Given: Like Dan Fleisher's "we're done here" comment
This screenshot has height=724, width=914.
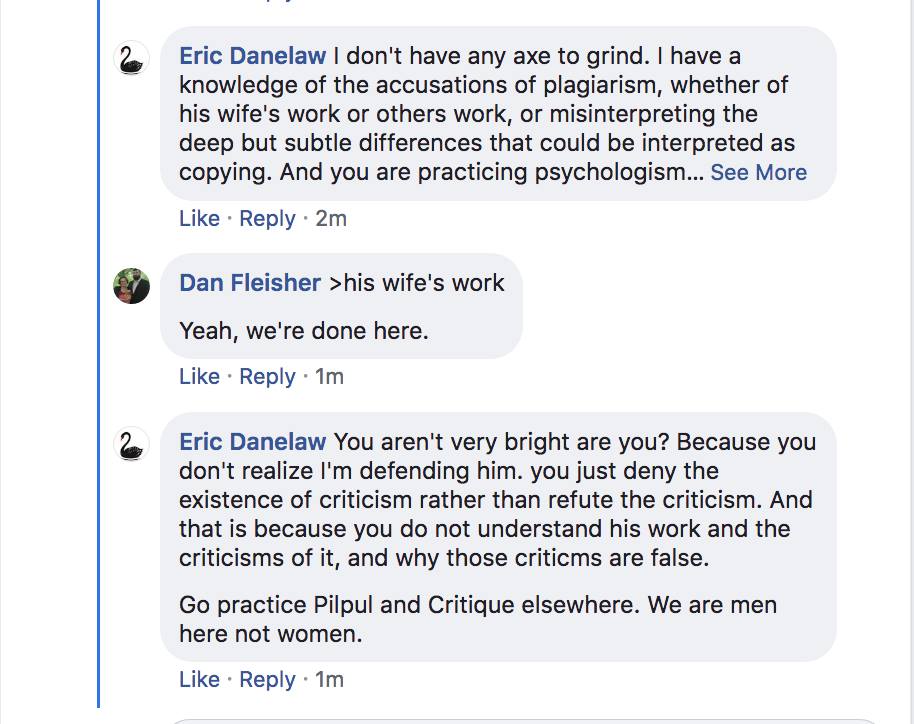Looking at the screenshot, I should click(x=199, y=377).
